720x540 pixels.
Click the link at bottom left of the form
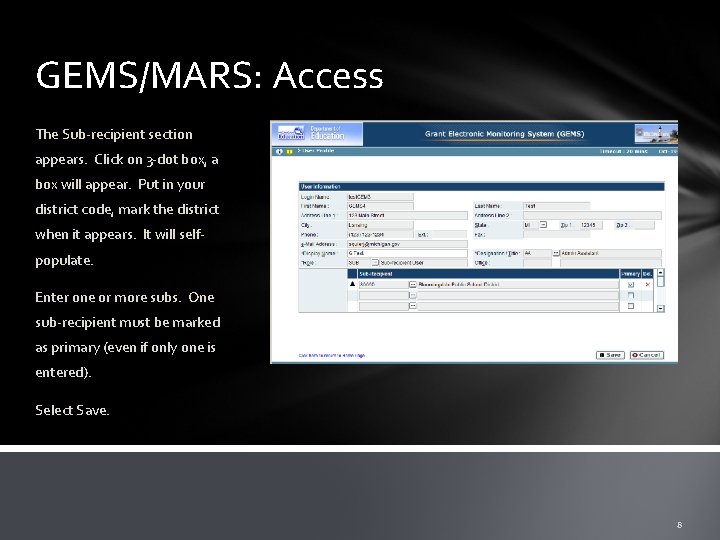[332, 355]
